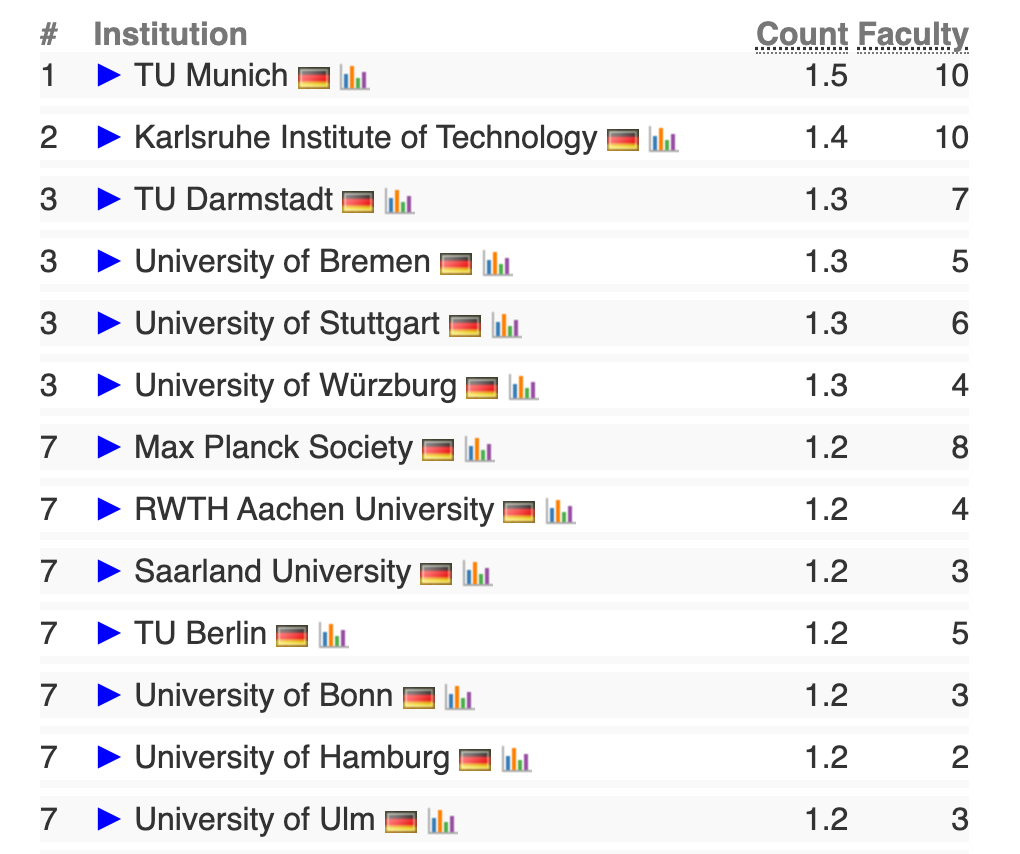Open the bar chart icon for TU Munich

tap(357, 76)
